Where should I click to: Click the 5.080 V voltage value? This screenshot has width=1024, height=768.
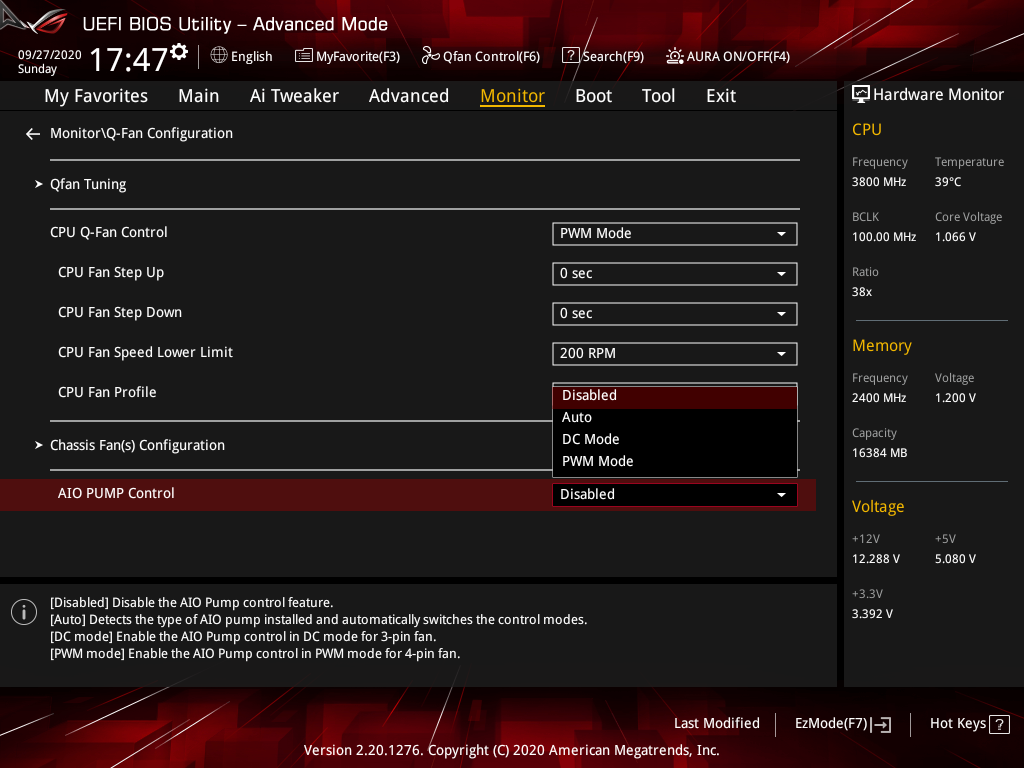click(955, 559)
